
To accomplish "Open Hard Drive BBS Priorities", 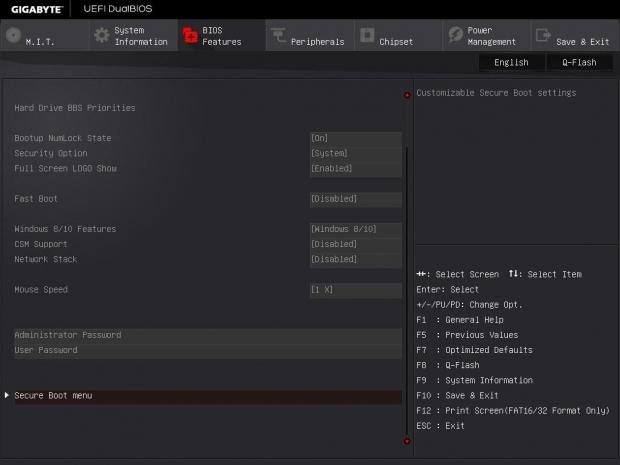I will (x=75, y=108).
